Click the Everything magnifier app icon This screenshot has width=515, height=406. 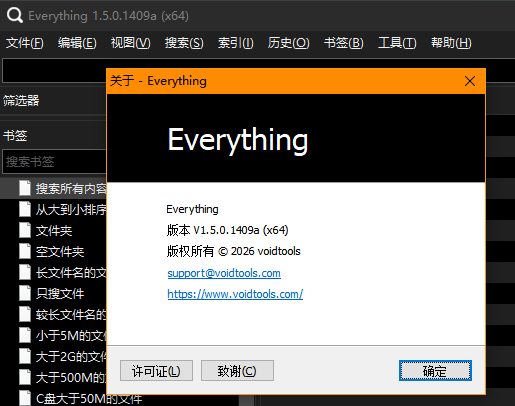(x=15, y=15)
